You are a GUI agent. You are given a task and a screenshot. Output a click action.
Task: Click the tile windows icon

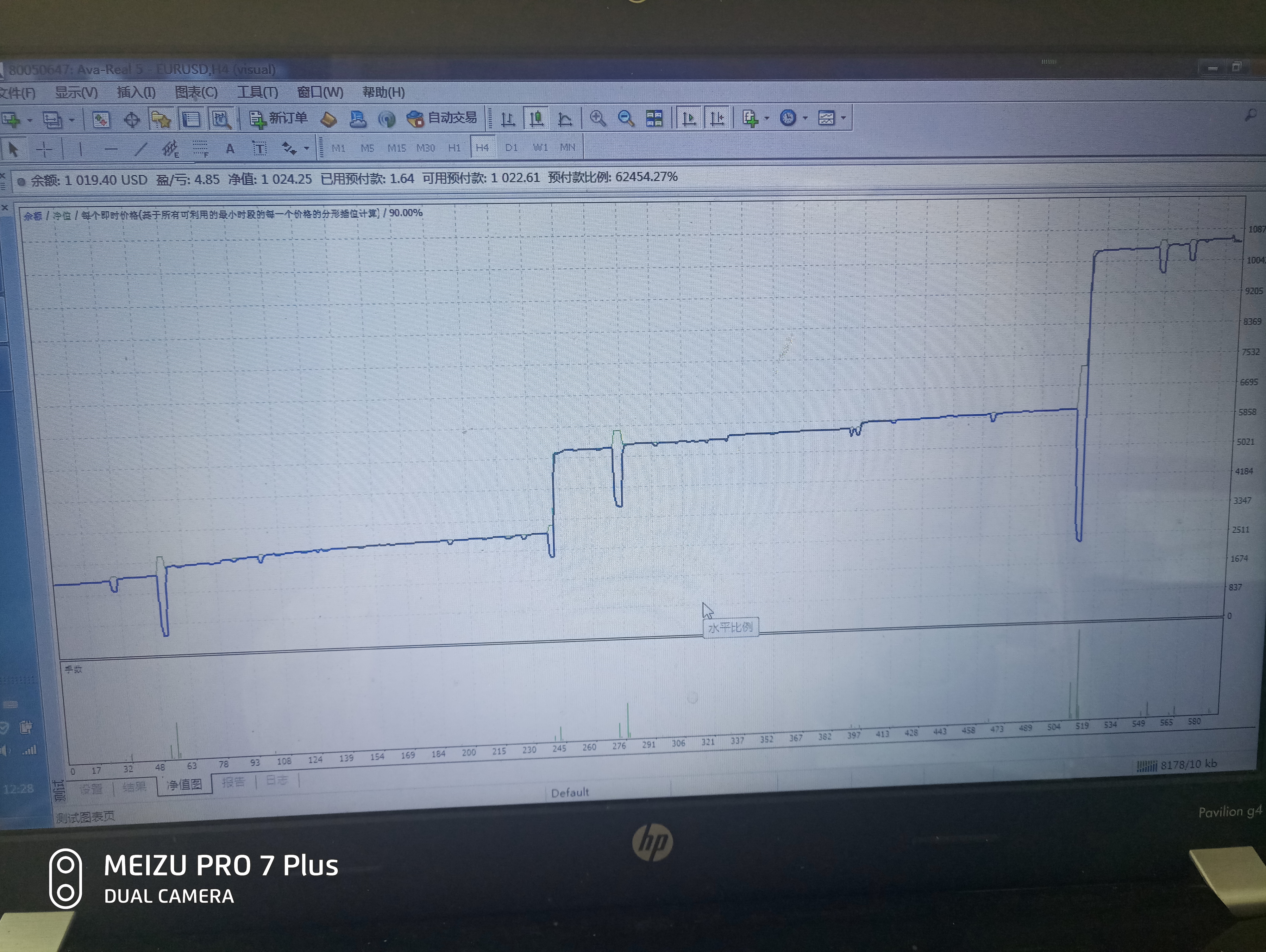click(654, 118)
